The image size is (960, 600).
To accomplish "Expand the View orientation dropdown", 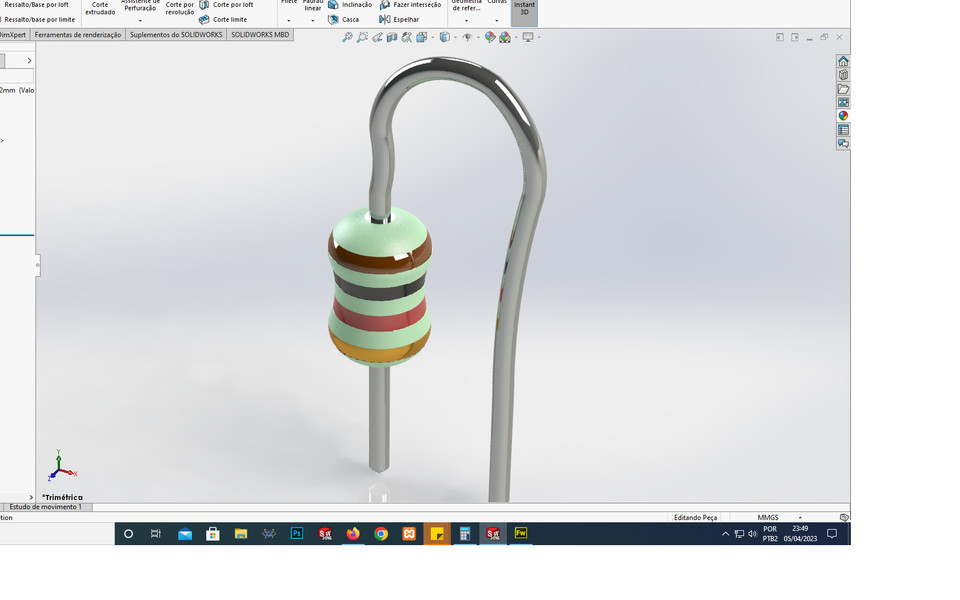I will 433,37.
